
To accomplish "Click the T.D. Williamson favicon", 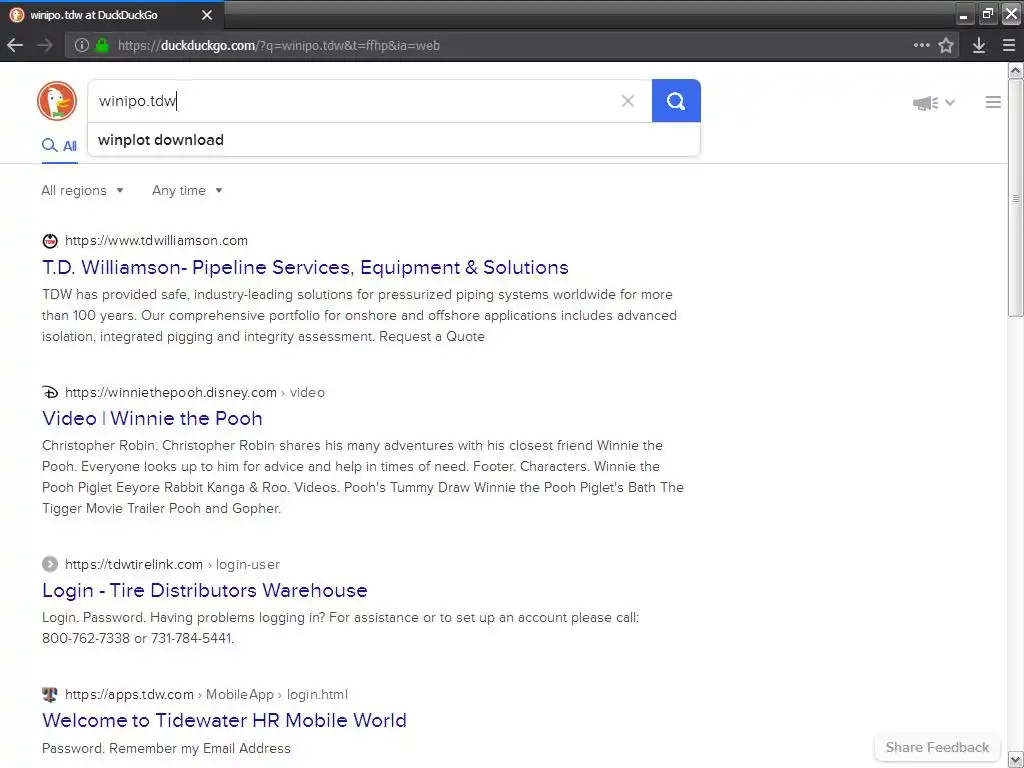I will pyautogui.click(x=50, y=241).
